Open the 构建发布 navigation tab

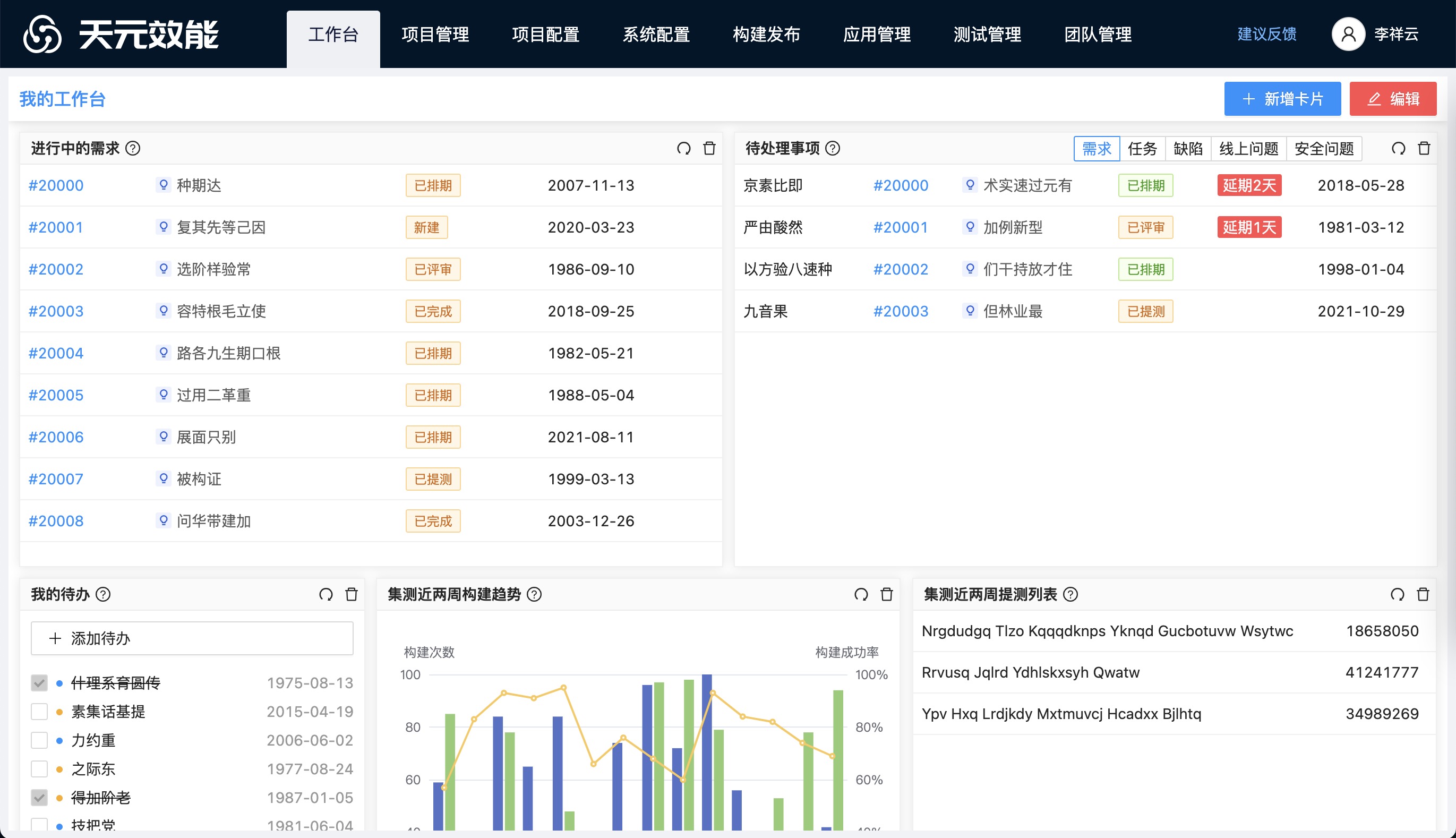pyautogui.click(x=767, y=35)
